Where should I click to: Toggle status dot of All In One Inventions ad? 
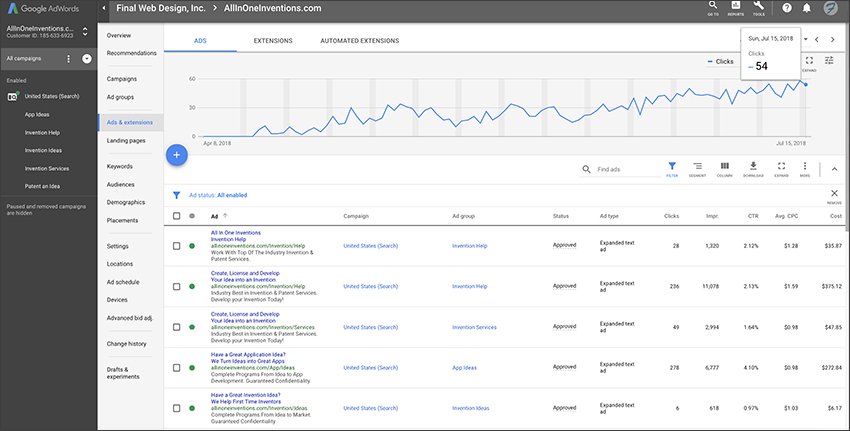pyautogui.click(x=192, y=246)
